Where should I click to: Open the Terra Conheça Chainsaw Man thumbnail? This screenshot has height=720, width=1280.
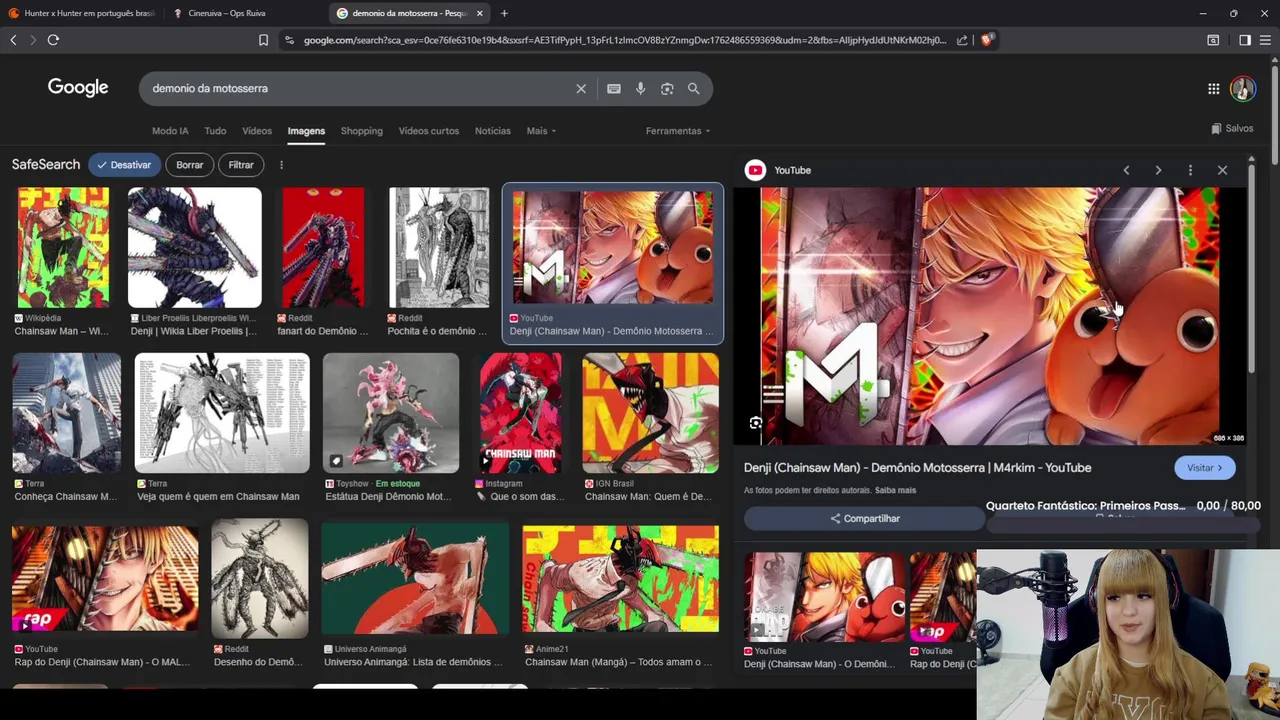[x=66, y=413]
